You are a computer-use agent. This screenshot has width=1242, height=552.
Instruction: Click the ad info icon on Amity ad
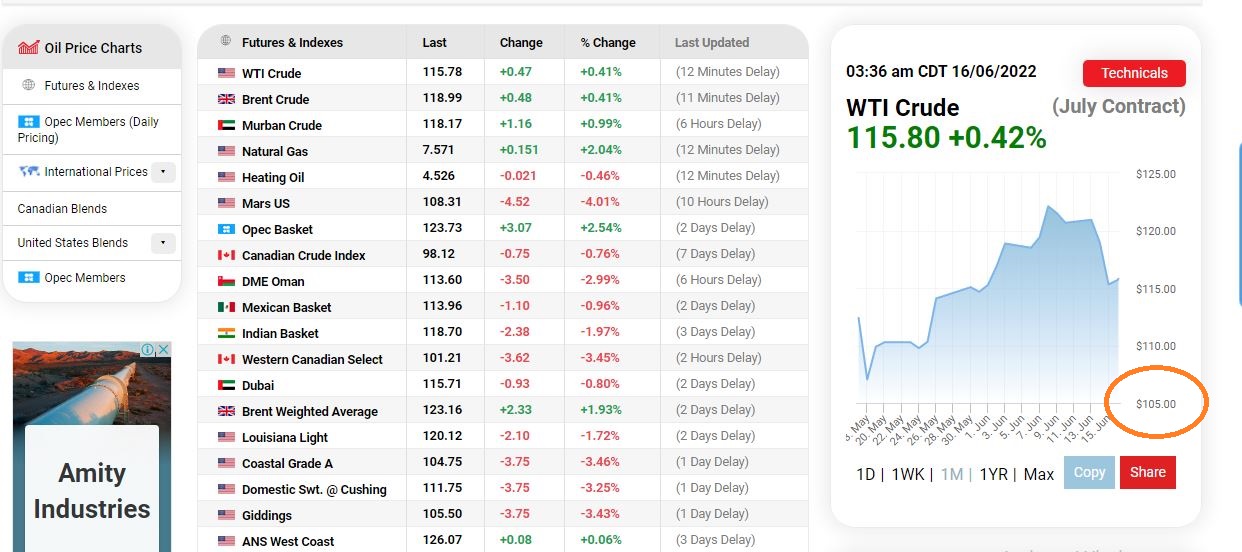(x=148, y=350)
